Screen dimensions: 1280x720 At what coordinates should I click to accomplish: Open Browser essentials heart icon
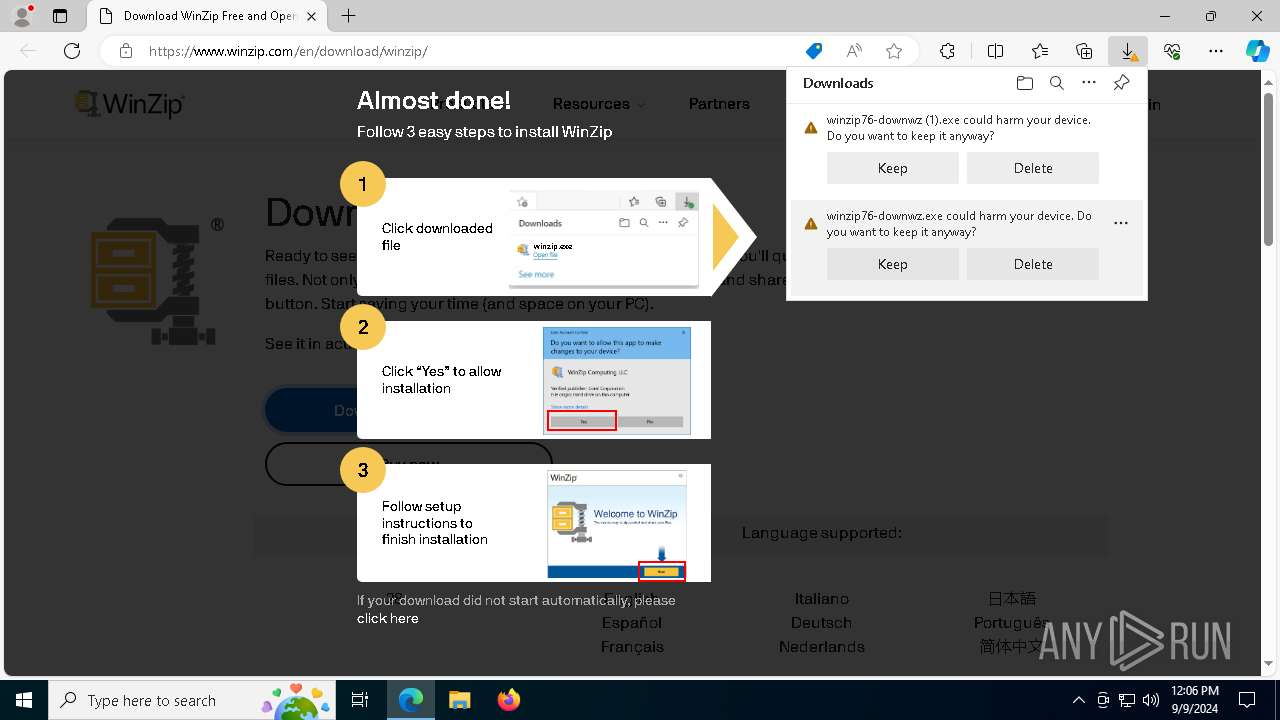pos(1172,51)
